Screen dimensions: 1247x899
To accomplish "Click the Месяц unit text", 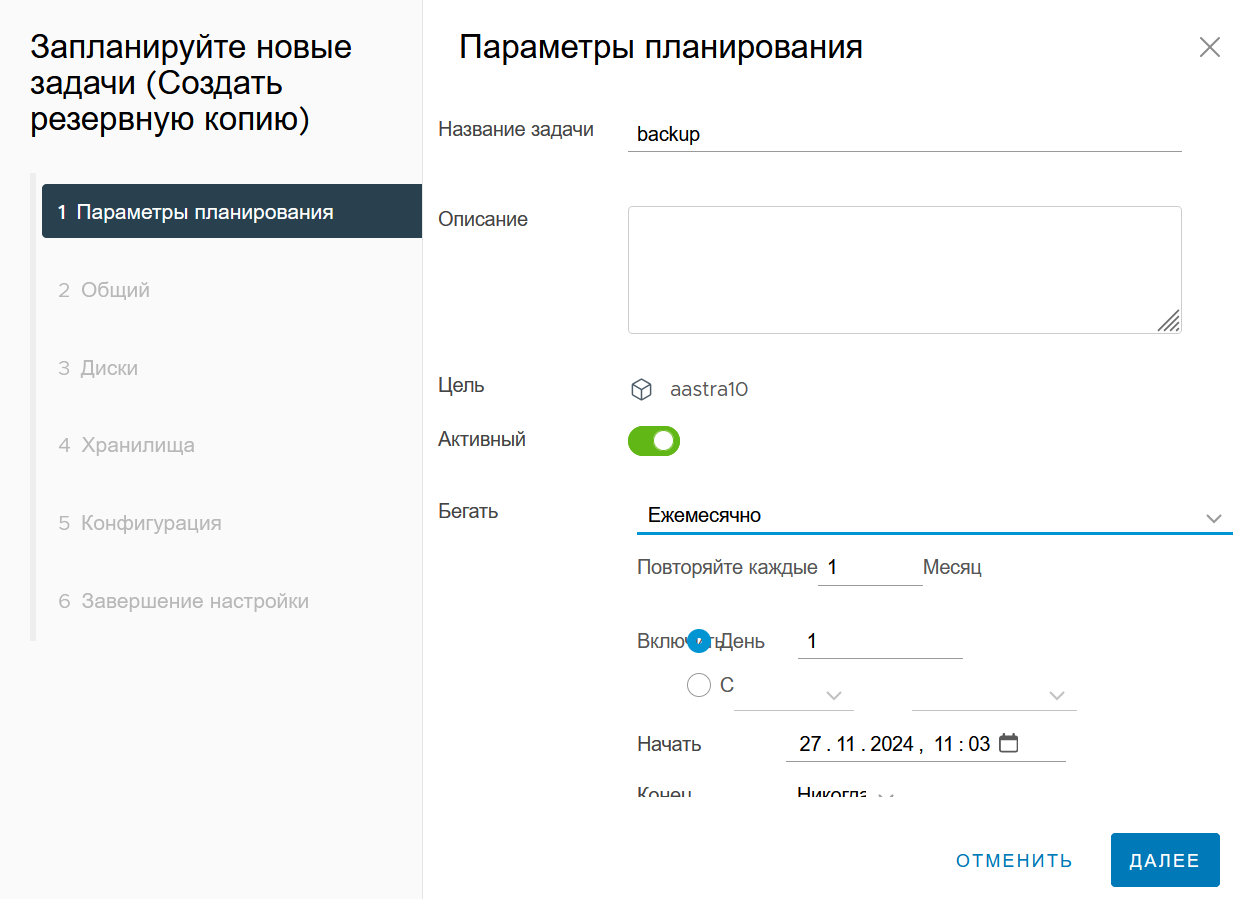I will pos(952,567).
